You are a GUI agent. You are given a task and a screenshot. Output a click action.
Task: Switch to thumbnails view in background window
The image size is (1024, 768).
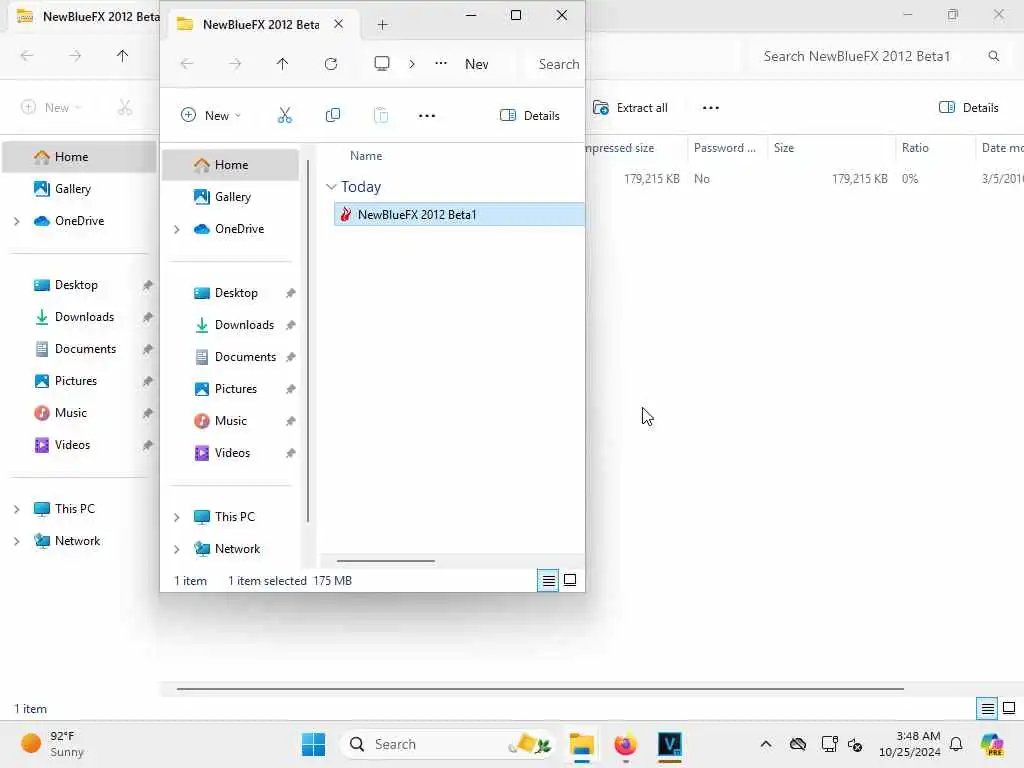[x=1009, y=708]
